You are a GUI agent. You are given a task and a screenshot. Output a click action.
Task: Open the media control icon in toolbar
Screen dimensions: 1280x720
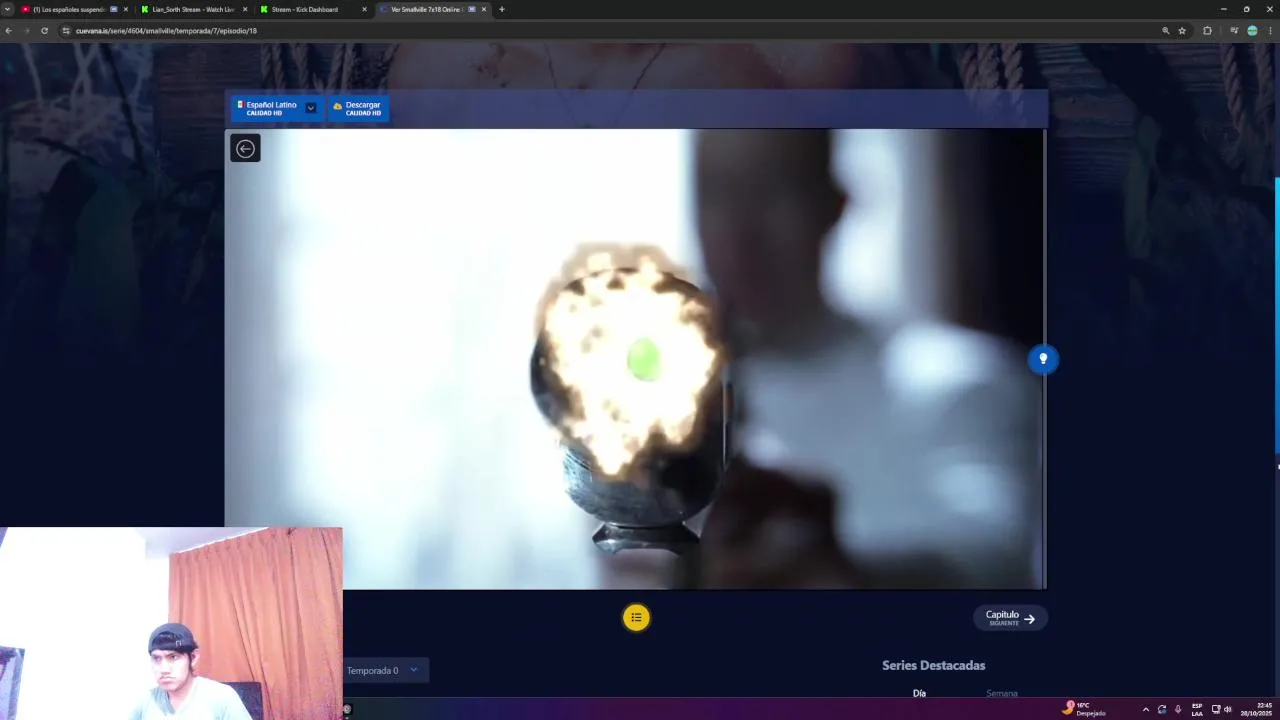tap(1234, 31)
